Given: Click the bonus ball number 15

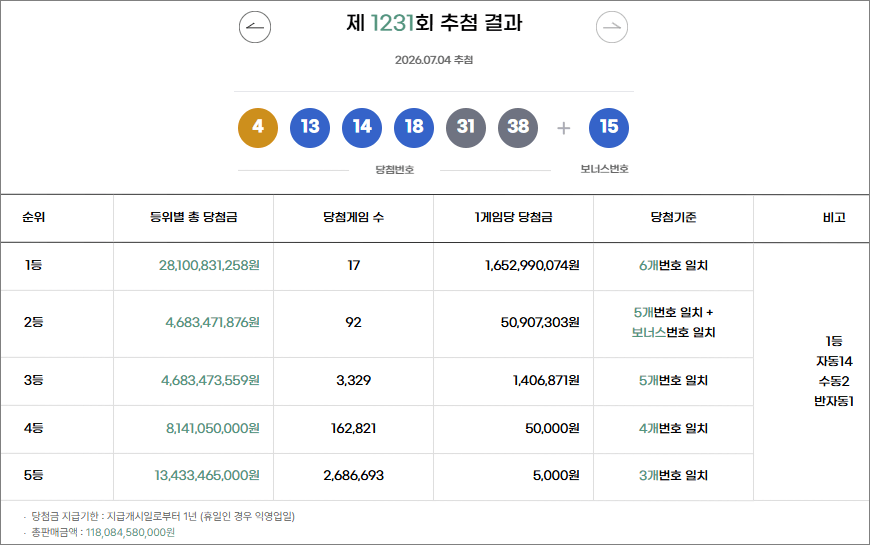Looking at the screenshot, I should click(x=609, y=128).
